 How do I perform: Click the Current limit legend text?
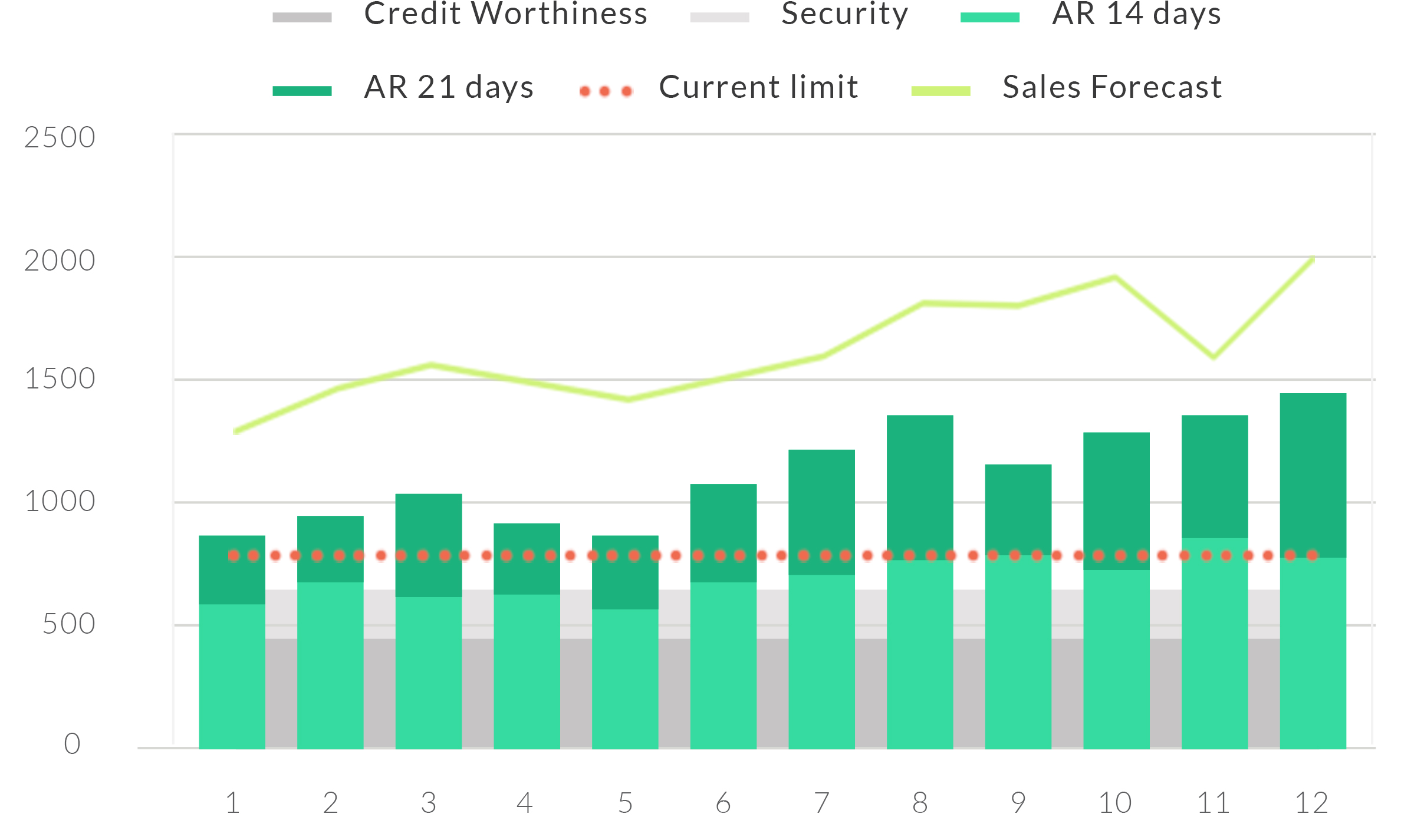(758, 87)
